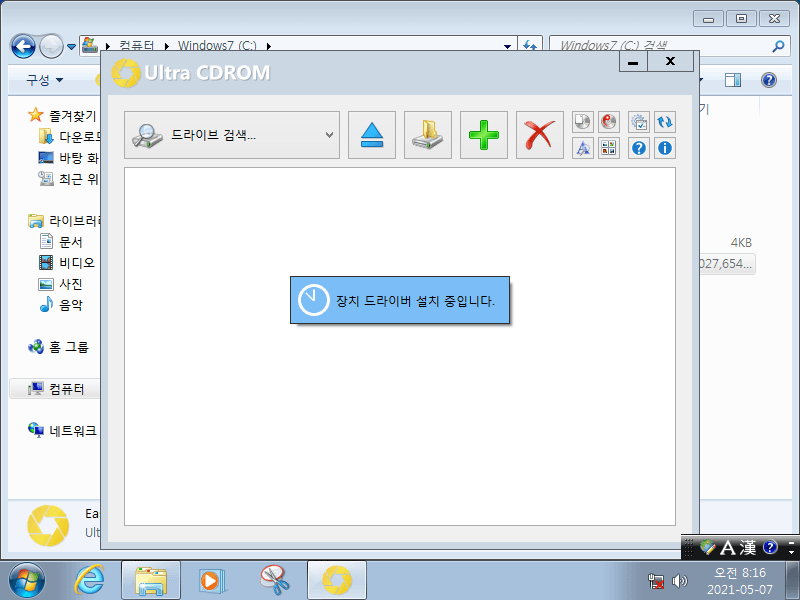Viewport: 800px width, 600px height.
Task: Select 컴퓨터 in the navigation pane
Action: 56,389
